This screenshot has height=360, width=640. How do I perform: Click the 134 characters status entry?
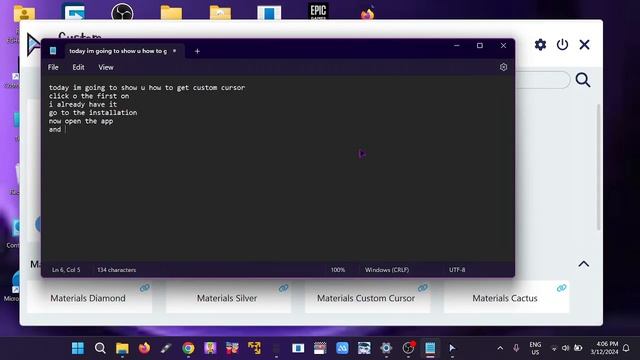[x=117, y=270]
